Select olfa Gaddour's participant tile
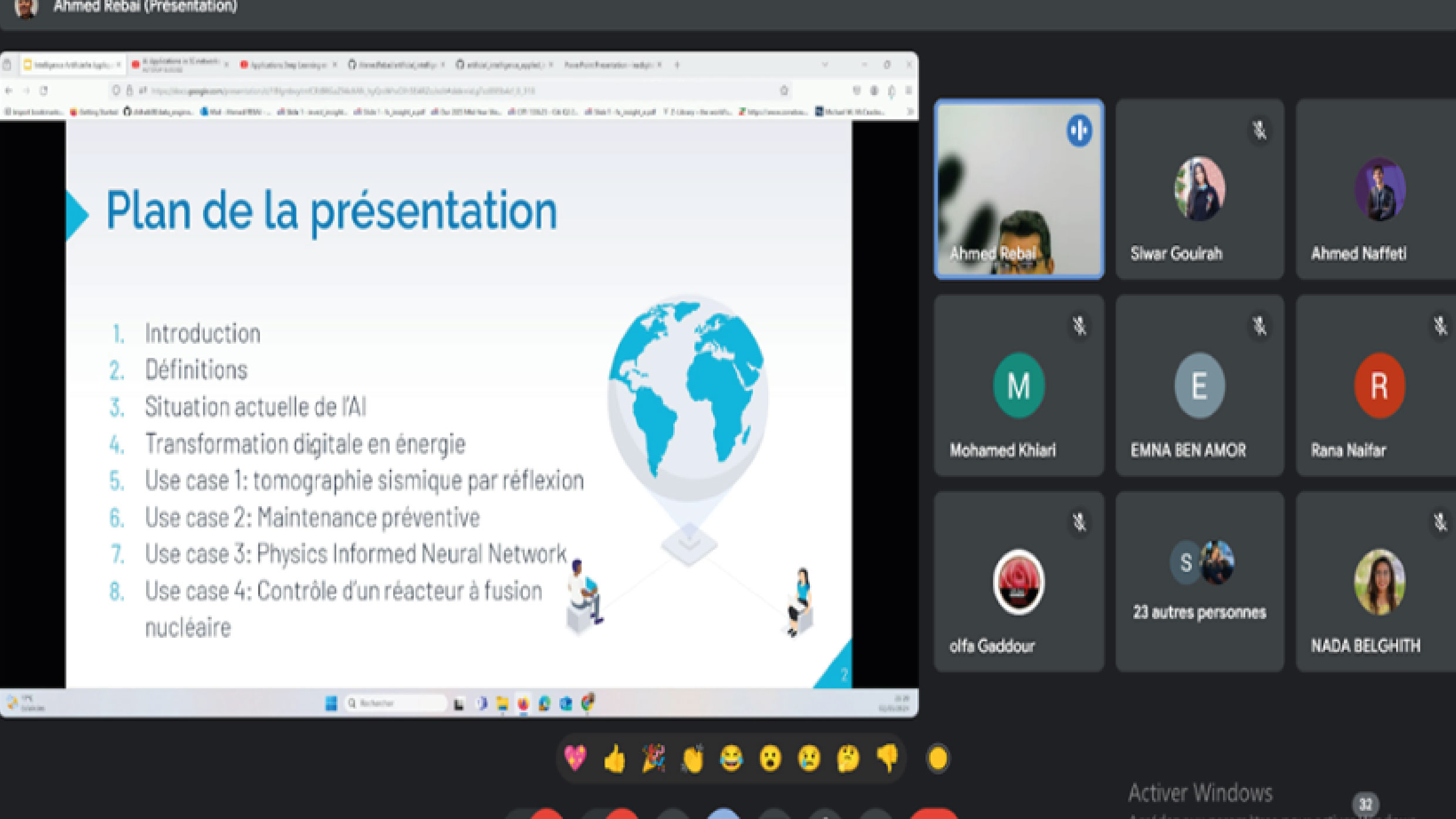The height and width of the screenshot is (819, 1456). (1019, 581)
